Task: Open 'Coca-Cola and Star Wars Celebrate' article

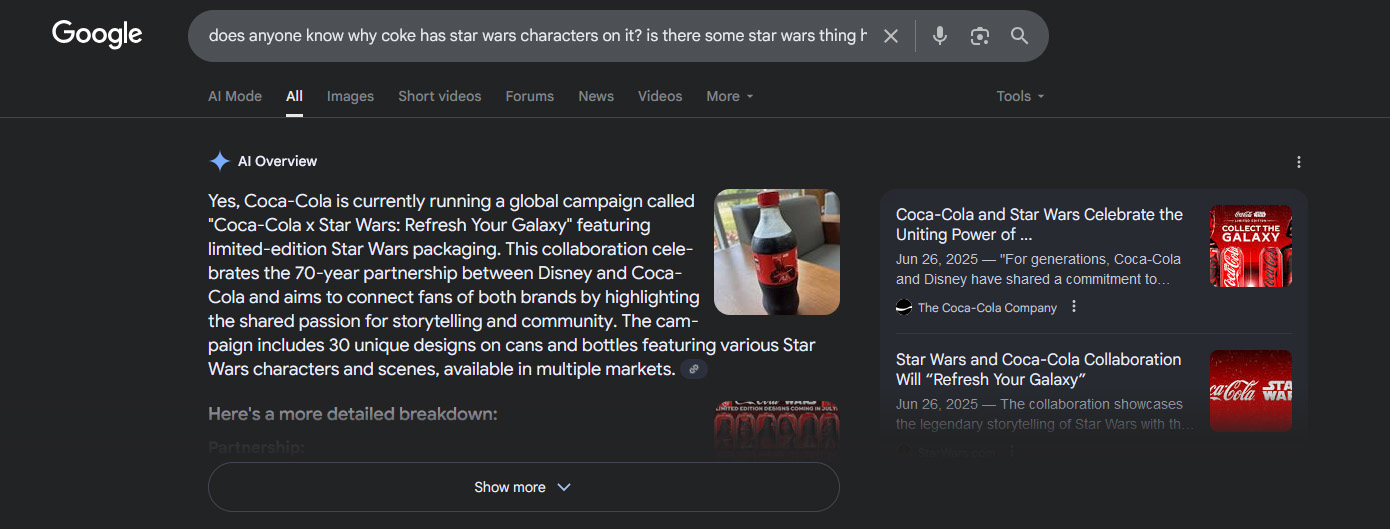Action: 1039,224
